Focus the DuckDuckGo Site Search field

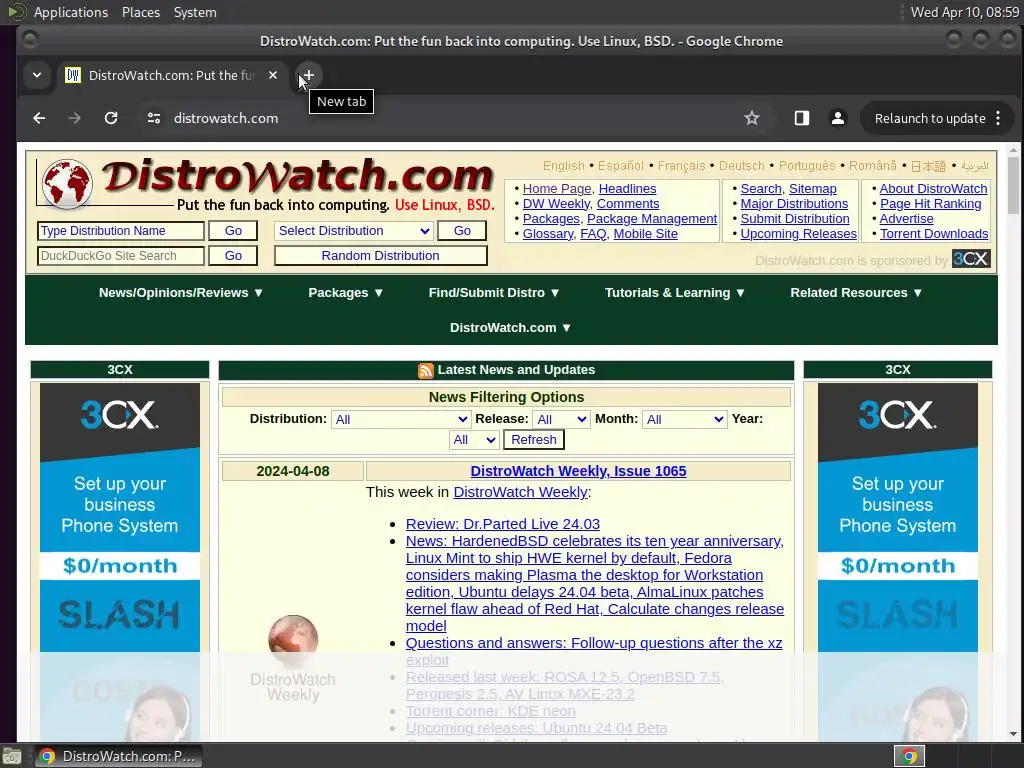pyautogui.click(x=121, y=256)
